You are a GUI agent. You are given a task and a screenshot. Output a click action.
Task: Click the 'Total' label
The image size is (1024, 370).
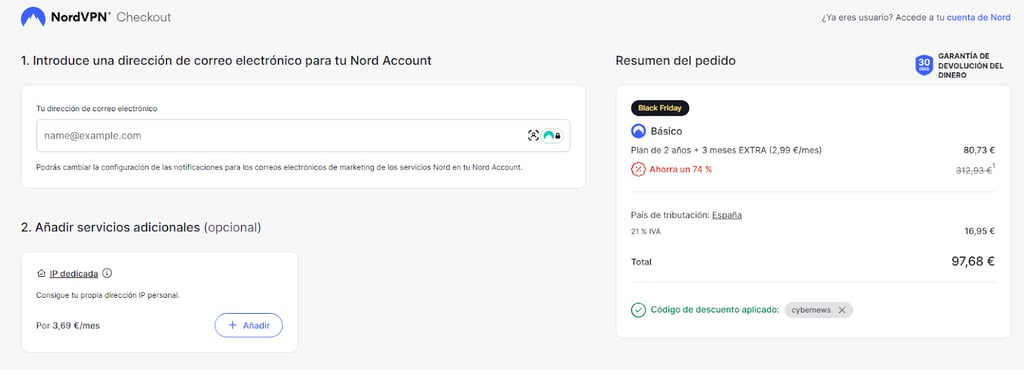[641, 262]
